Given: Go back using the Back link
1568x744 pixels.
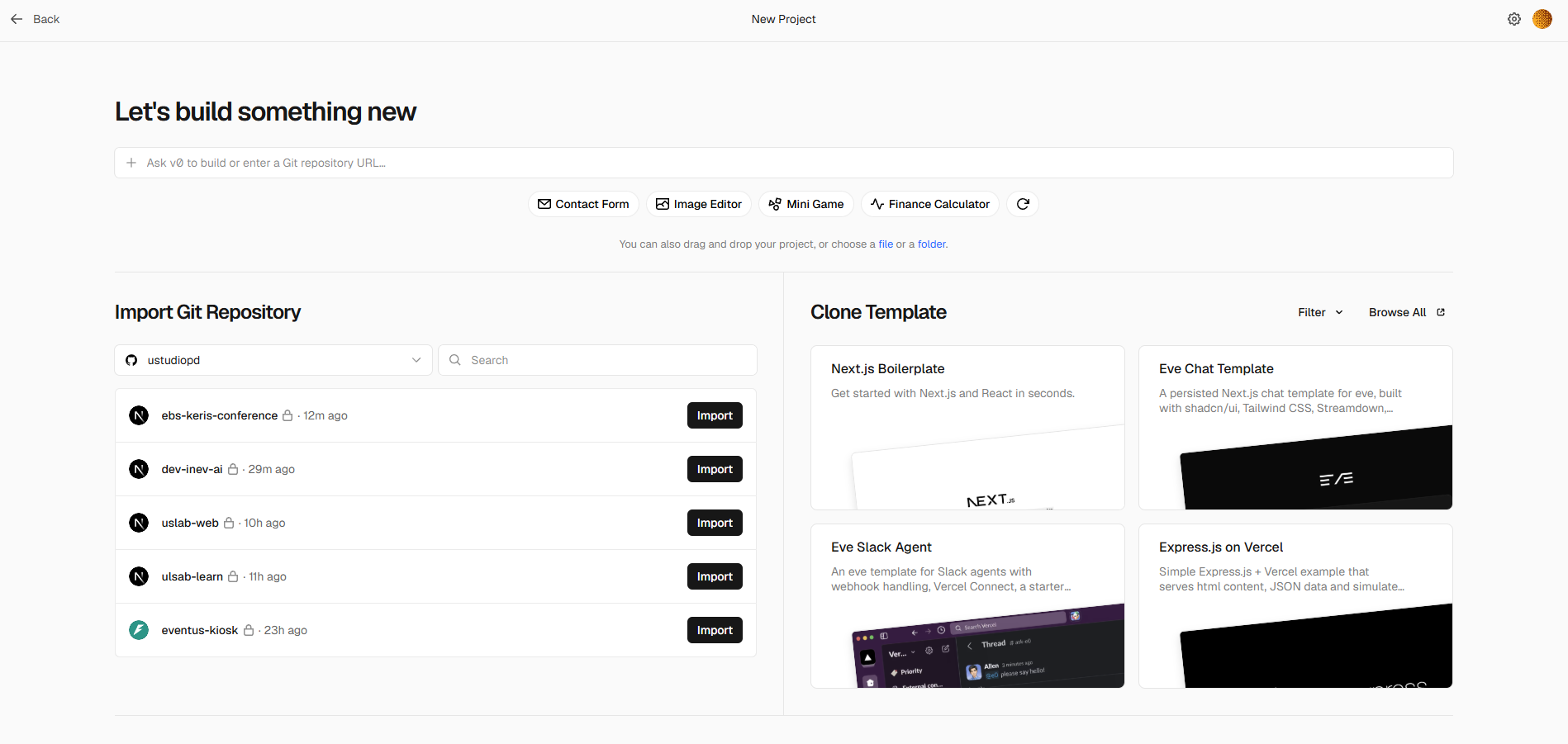Looking at the screenshot, I should [x=35, y=19].
